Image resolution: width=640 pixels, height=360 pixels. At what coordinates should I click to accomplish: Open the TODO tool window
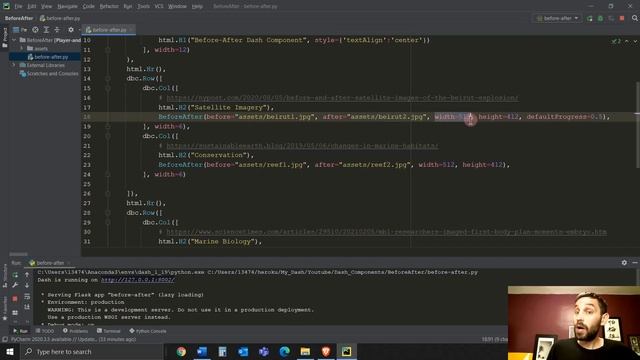pyautogui.click(x=44, y=331)
